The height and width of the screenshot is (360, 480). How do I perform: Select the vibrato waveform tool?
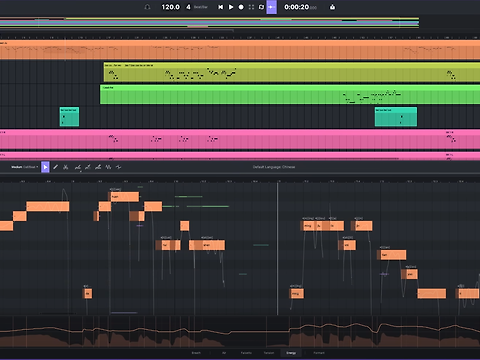coord(108,167)
